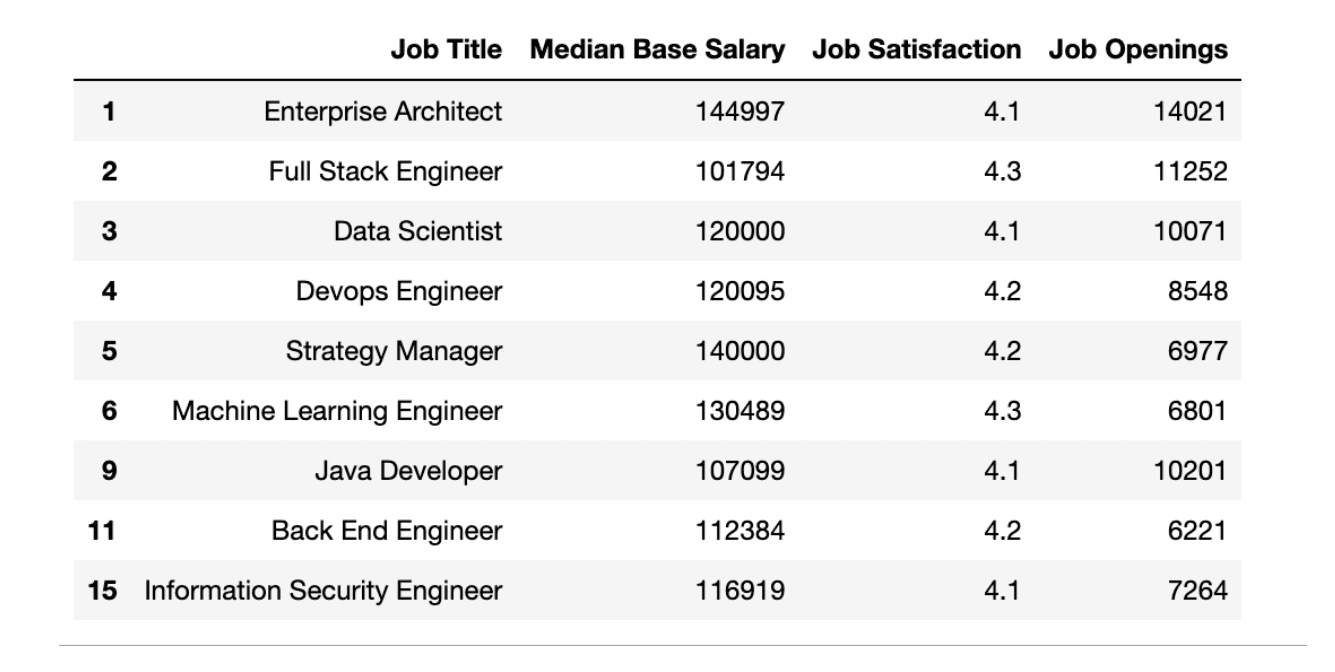Click the Back End Engineer cell
1335x672 pixels.
[x=387, y=531]
